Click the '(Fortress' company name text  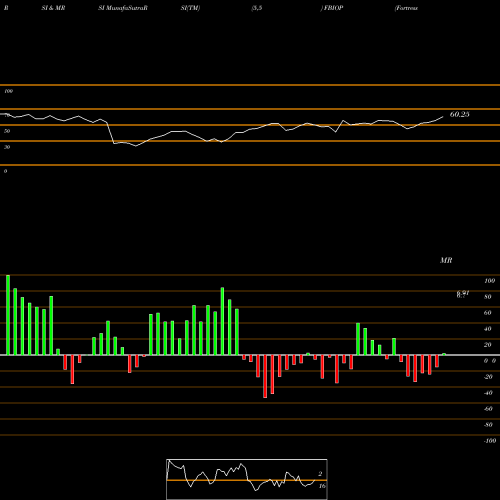pyautogui.click(x=406, y=8)
